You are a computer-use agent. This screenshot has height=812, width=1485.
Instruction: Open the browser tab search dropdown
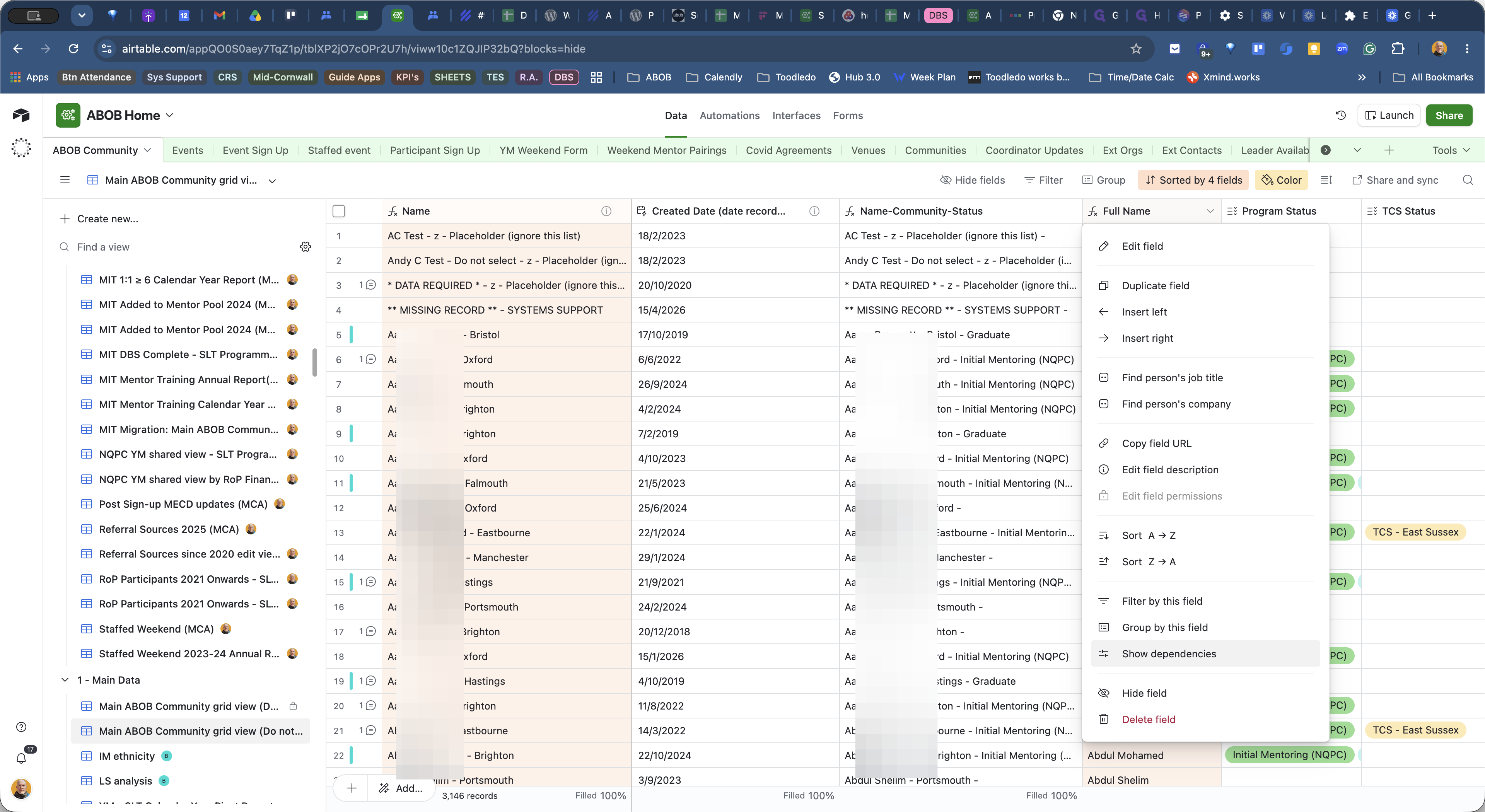click(x=82, y=15)
